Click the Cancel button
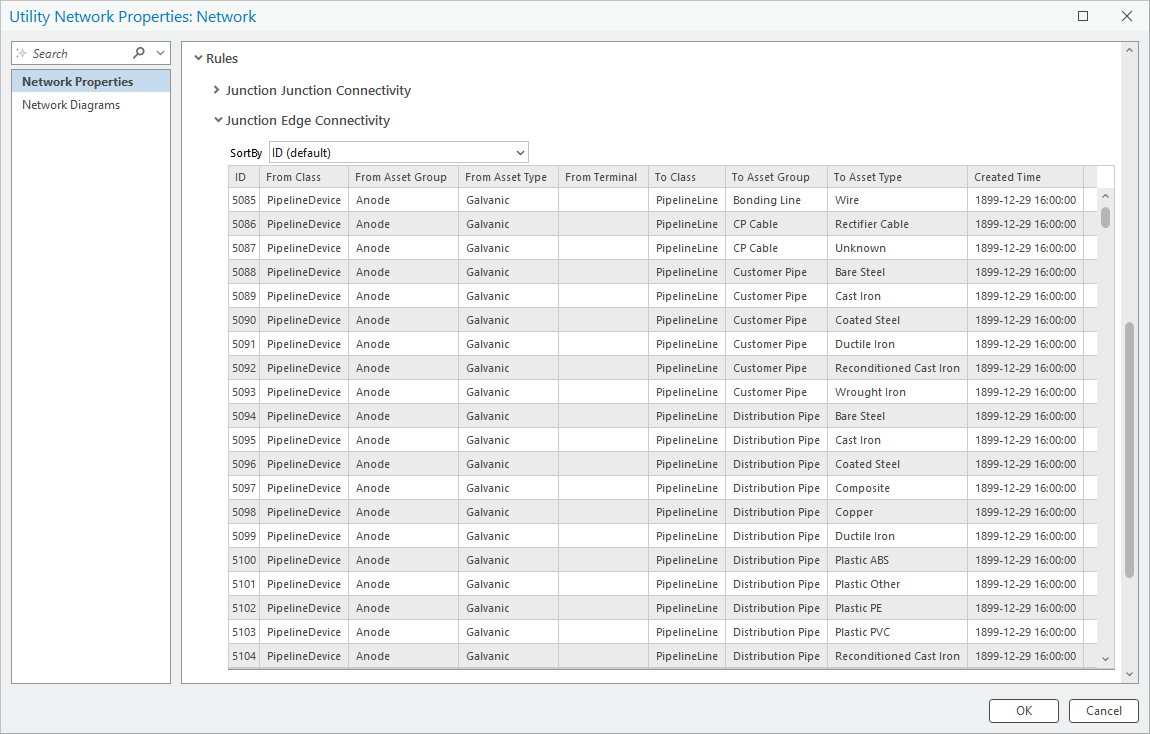This screenshot has height=734, width=1150. click(1103, 711)
